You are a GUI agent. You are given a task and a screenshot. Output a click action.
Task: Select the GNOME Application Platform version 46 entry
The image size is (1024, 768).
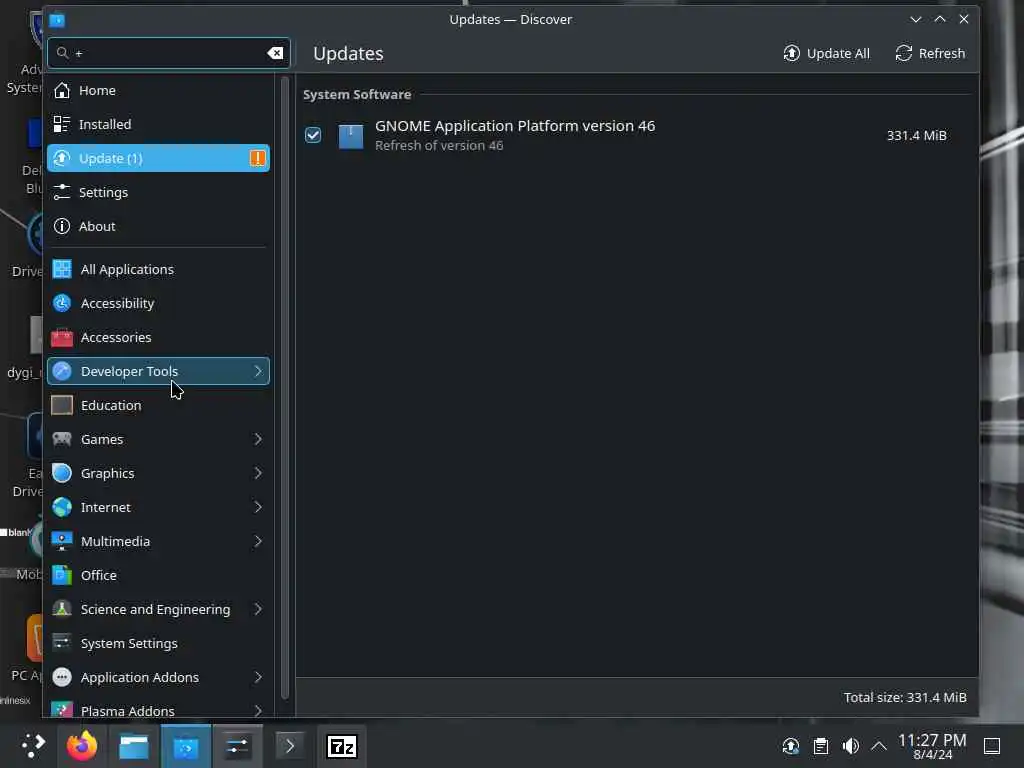coord(637,135)
